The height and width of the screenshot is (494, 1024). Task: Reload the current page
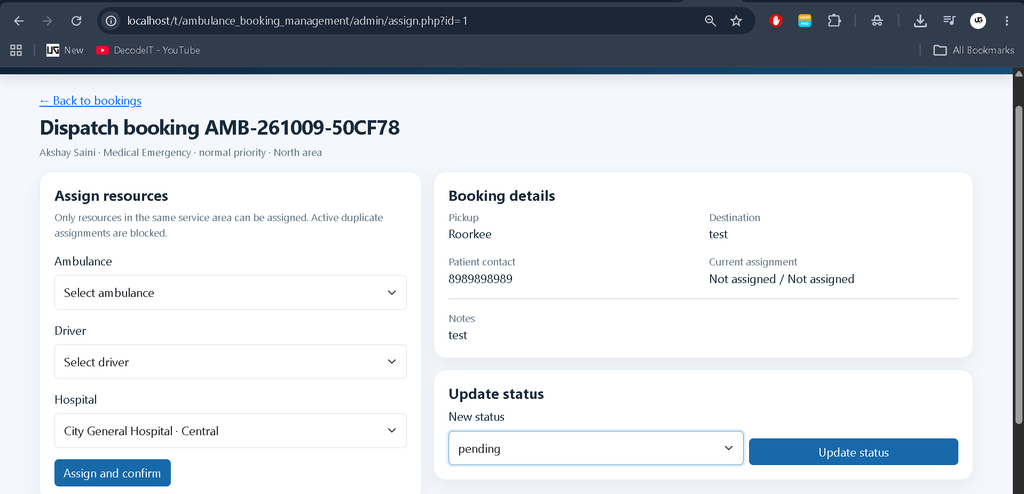pyautogui.click(x=76, y=21)
